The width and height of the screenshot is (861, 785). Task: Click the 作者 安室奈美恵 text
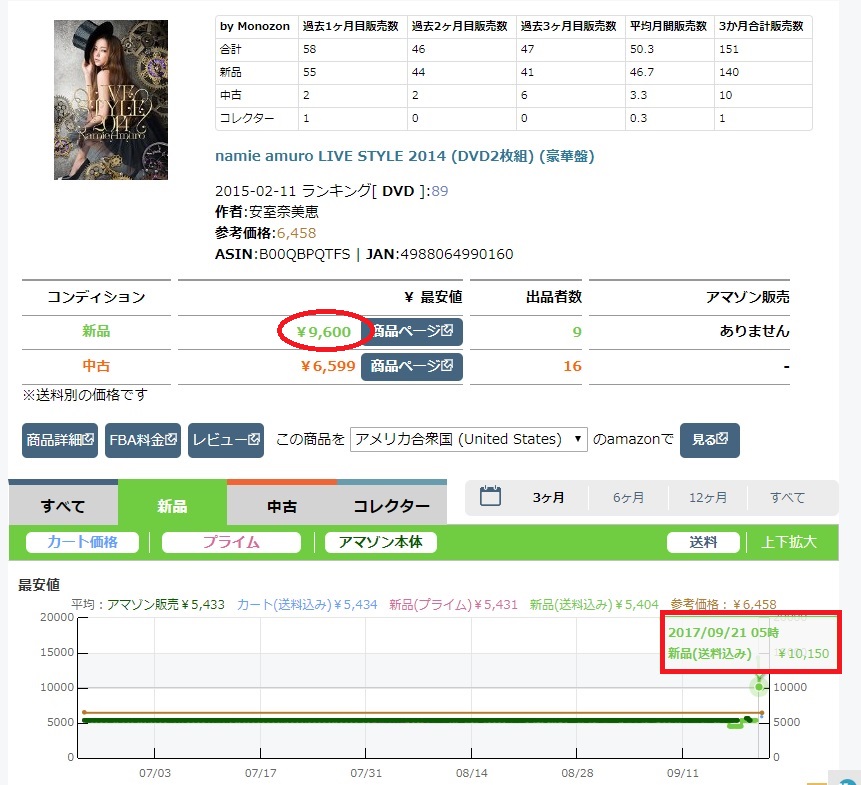[x=267, y=212]
